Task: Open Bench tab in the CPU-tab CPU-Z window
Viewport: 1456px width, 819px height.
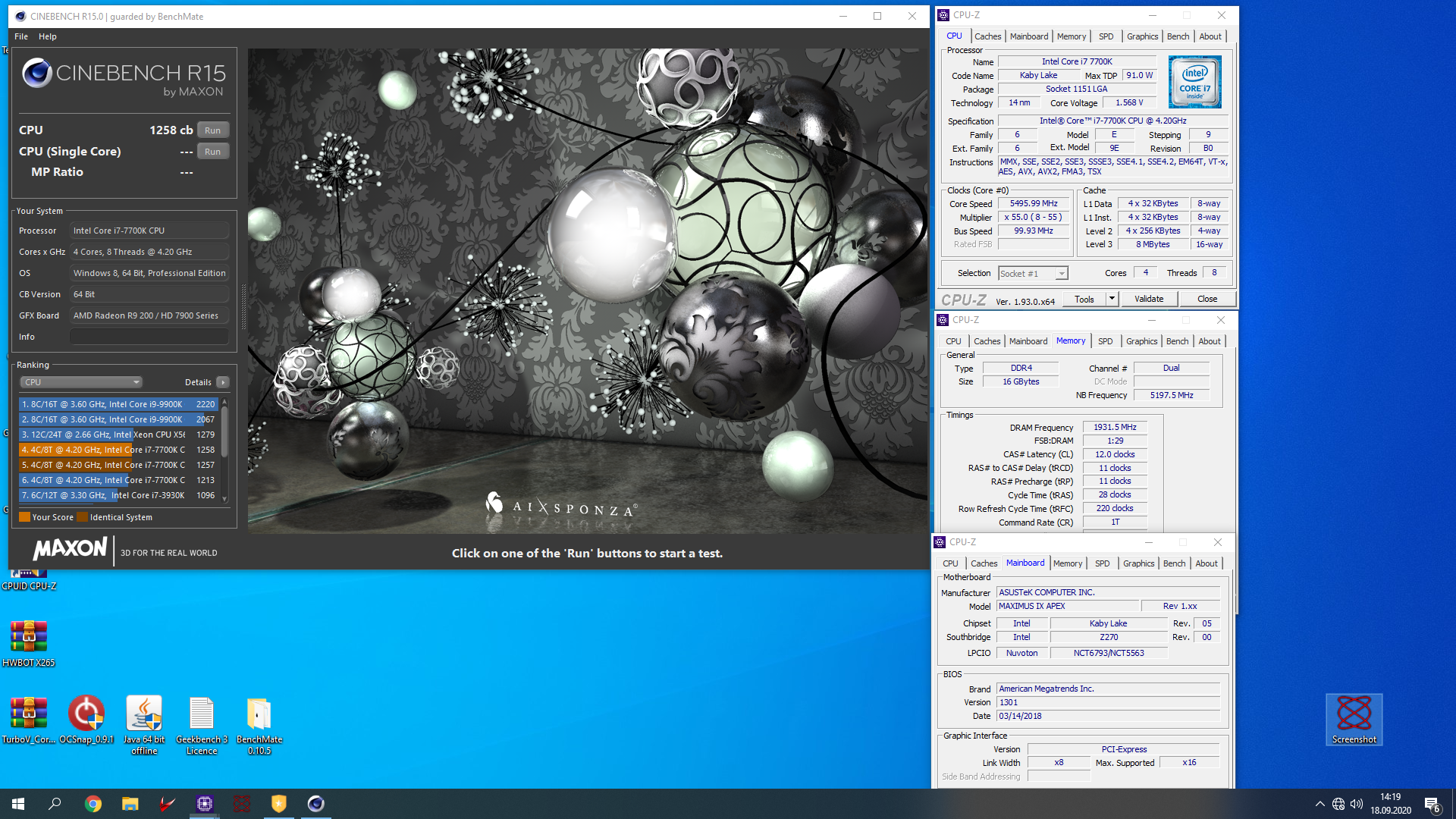Action: (1178, 36)
